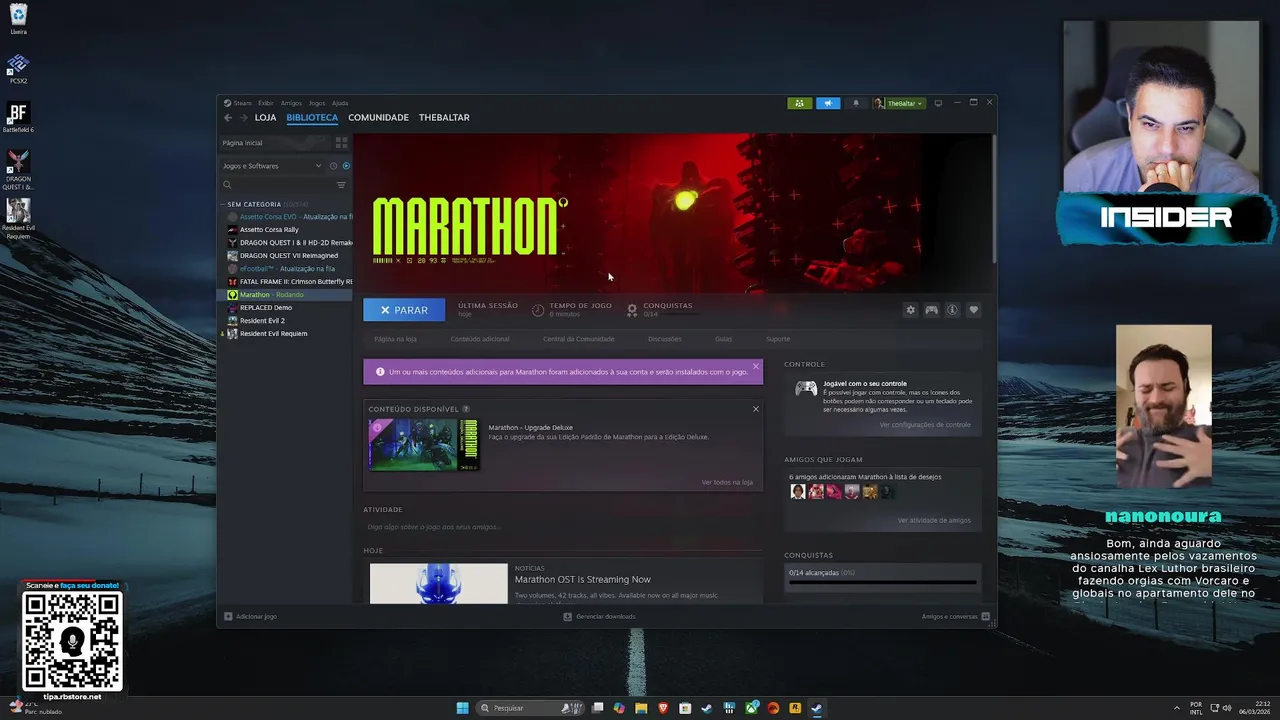Open the Amigos menu
1280x720 pixels.
coord(291,103)
